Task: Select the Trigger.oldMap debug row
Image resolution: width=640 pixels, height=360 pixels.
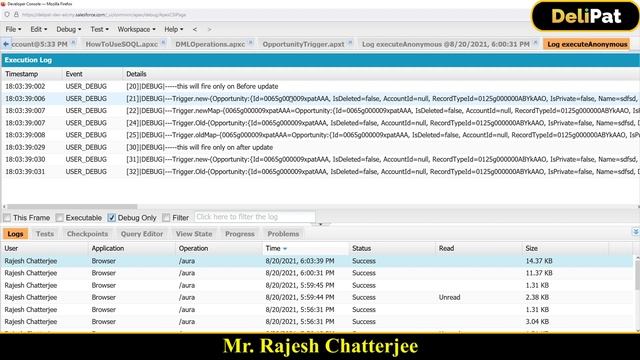Action: pos(320,135)
